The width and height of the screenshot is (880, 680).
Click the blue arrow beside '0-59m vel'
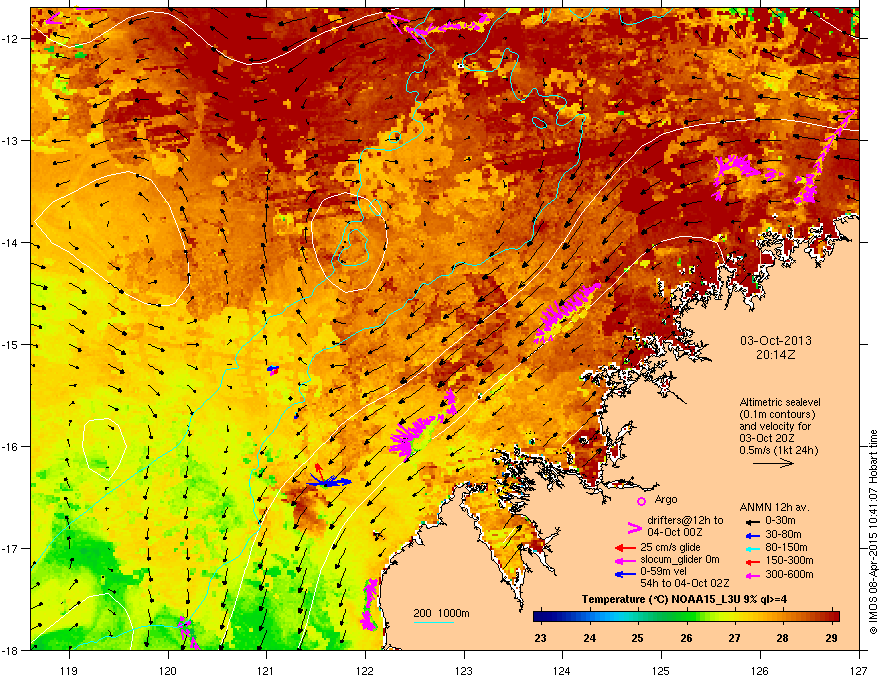(626, 573)
